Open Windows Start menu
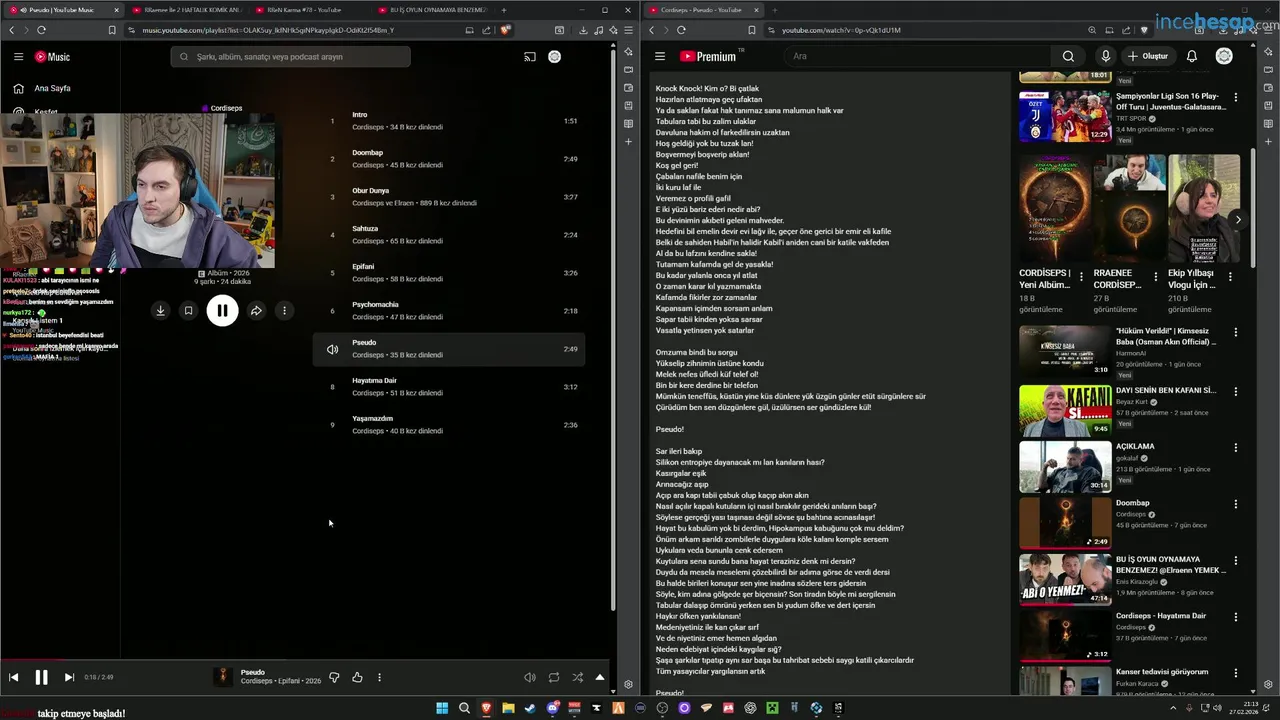Screen dimensions: 1280x720 point(442,708)
